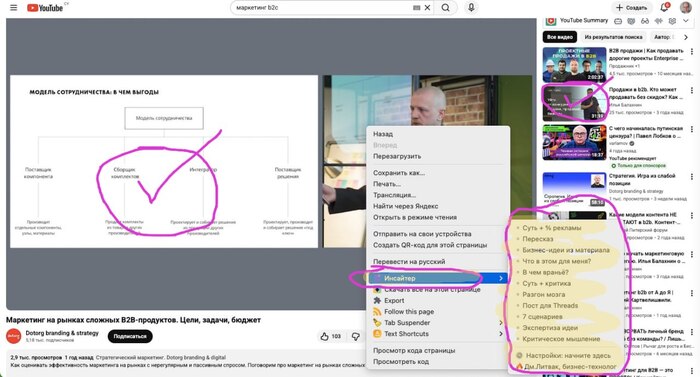The width and height of the screenshot is (700, 377).
Task: Open options for 'Стратегия. Игра из слабой' video
Action: pyautogui.click(x=692, y=177)
